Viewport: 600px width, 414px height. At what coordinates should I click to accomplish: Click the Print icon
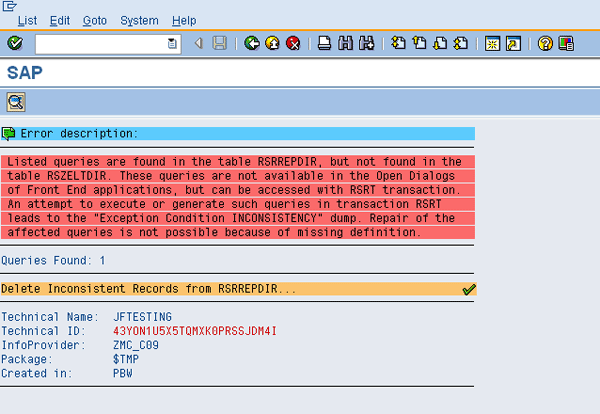[324, 43]
